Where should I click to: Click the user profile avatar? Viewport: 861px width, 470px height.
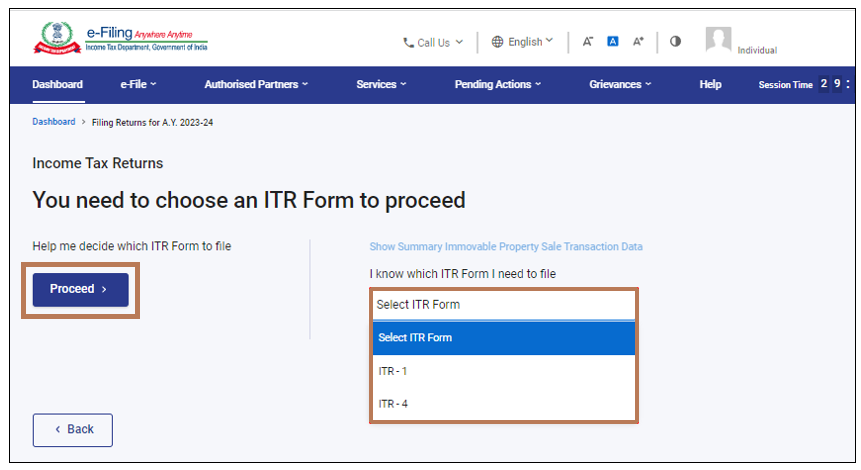(x=718, y=41)
